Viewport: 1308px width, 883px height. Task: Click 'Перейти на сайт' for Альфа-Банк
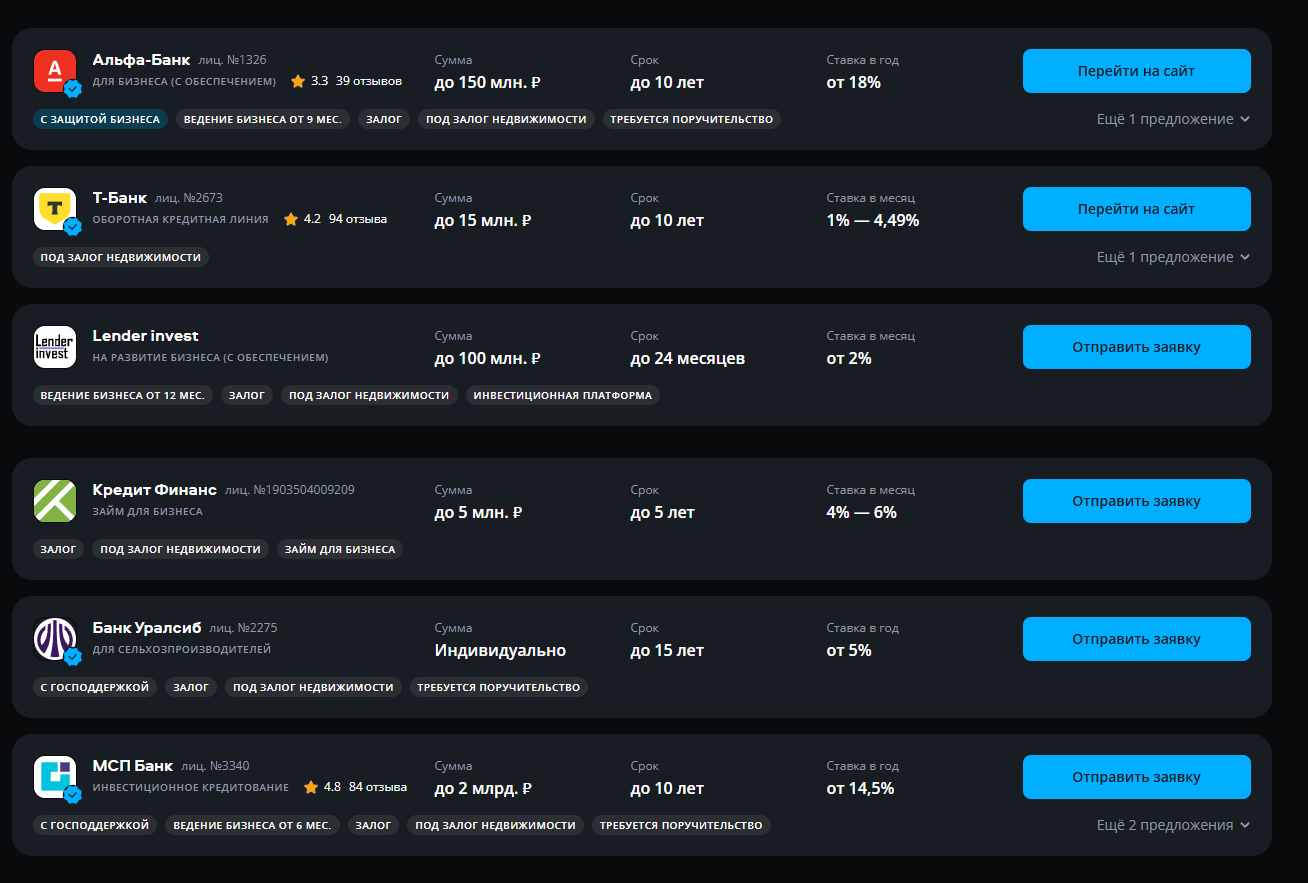[1136, 71]
